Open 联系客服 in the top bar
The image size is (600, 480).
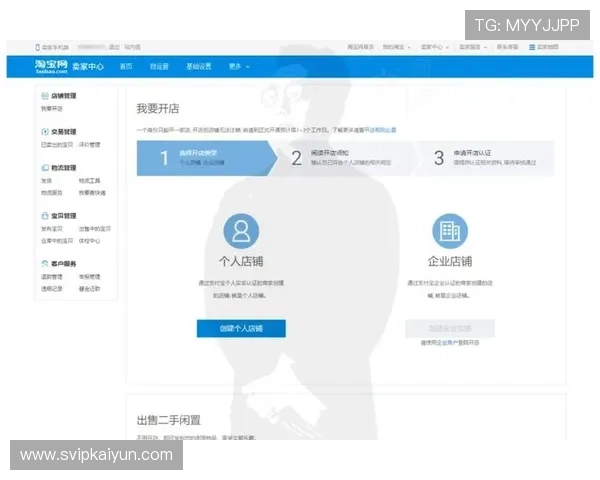tap(507, 47)
